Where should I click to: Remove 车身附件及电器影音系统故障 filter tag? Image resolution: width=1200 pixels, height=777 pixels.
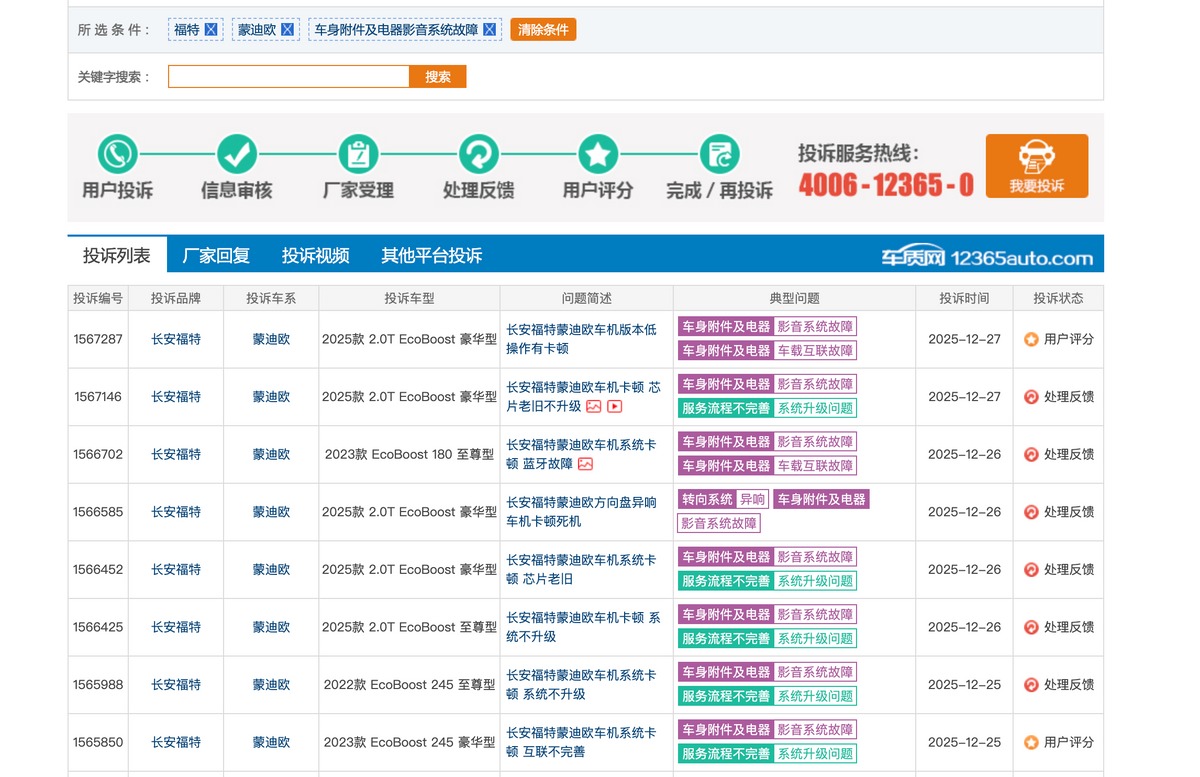pyautogui.click(x=489, y=30)
